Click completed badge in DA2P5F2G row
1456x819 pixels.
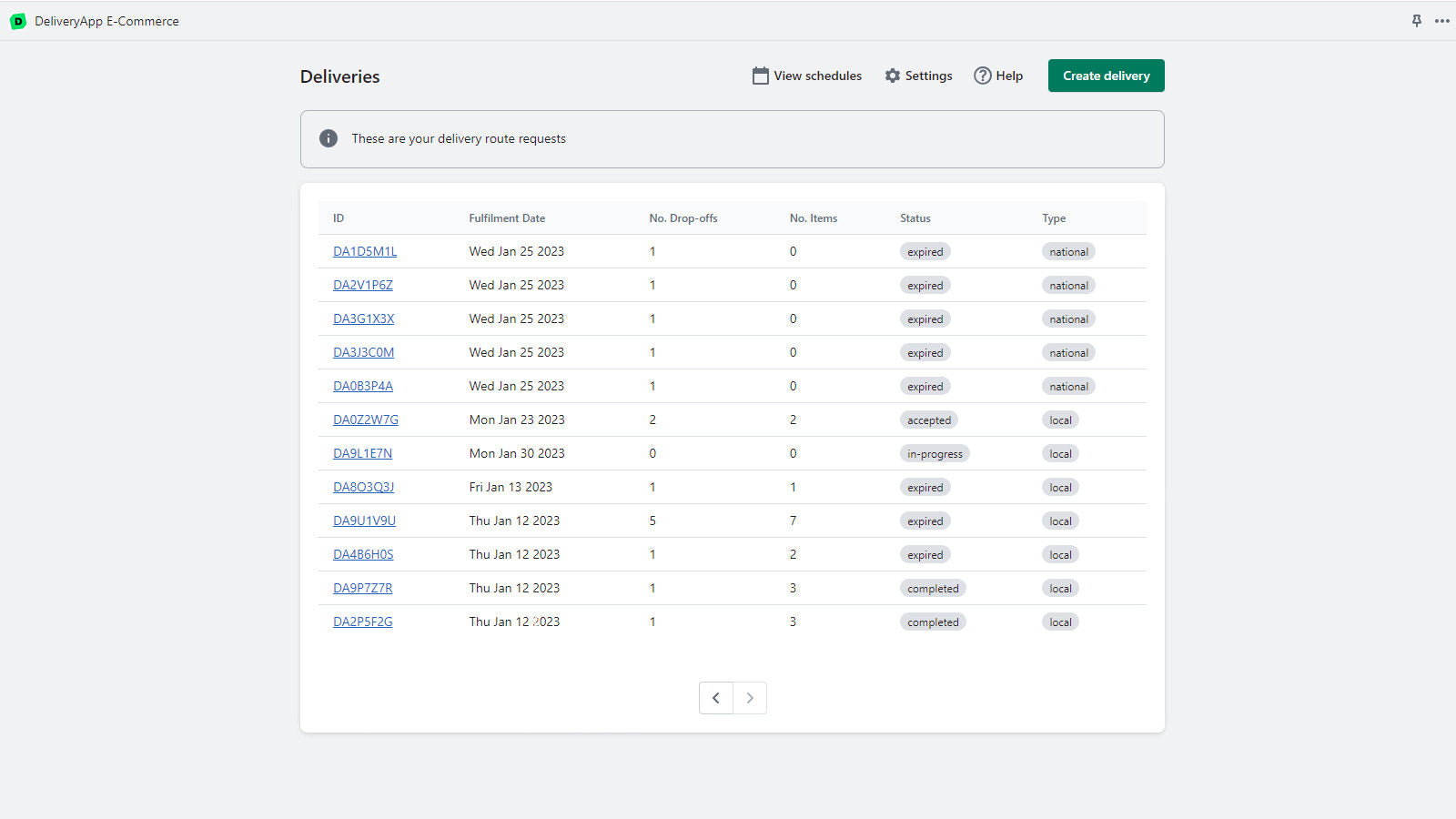point(933,622)
